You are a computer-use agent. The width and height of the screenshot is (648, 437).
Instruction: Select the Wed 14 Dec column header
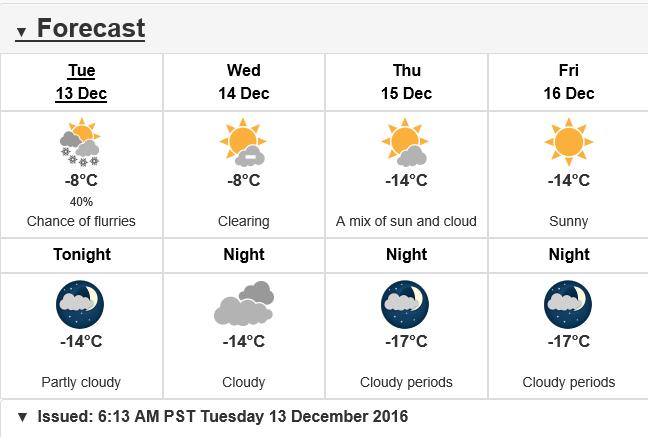click(x=244, y=82)
